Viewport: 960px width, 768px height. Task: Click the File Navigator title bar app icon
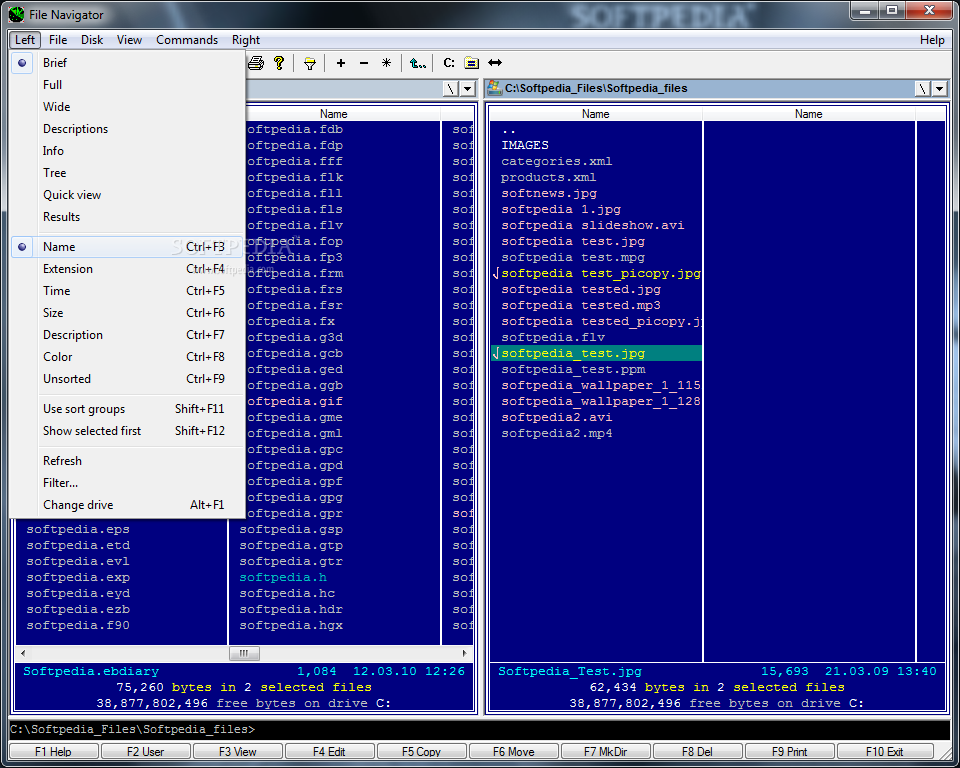point(17,14)
